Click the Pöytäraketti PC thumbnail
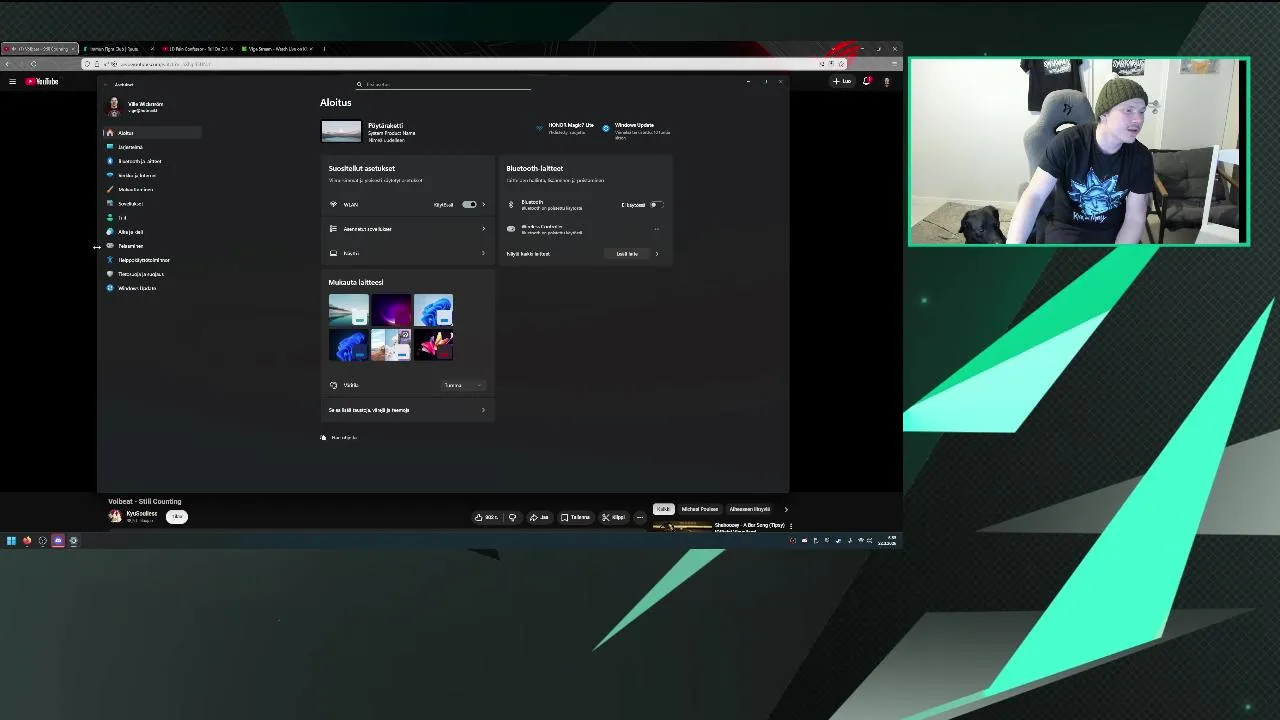The image size is (1280, 720). point(341,131)
